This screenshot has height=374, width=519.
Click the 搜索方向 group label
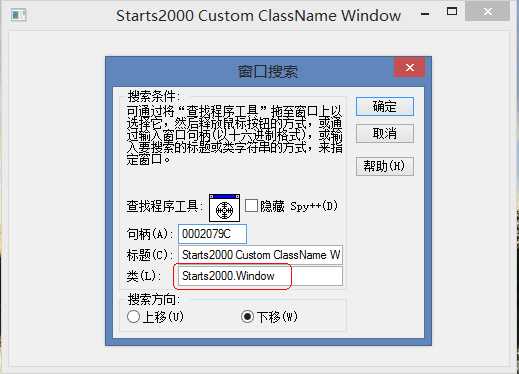coord(154,299)
